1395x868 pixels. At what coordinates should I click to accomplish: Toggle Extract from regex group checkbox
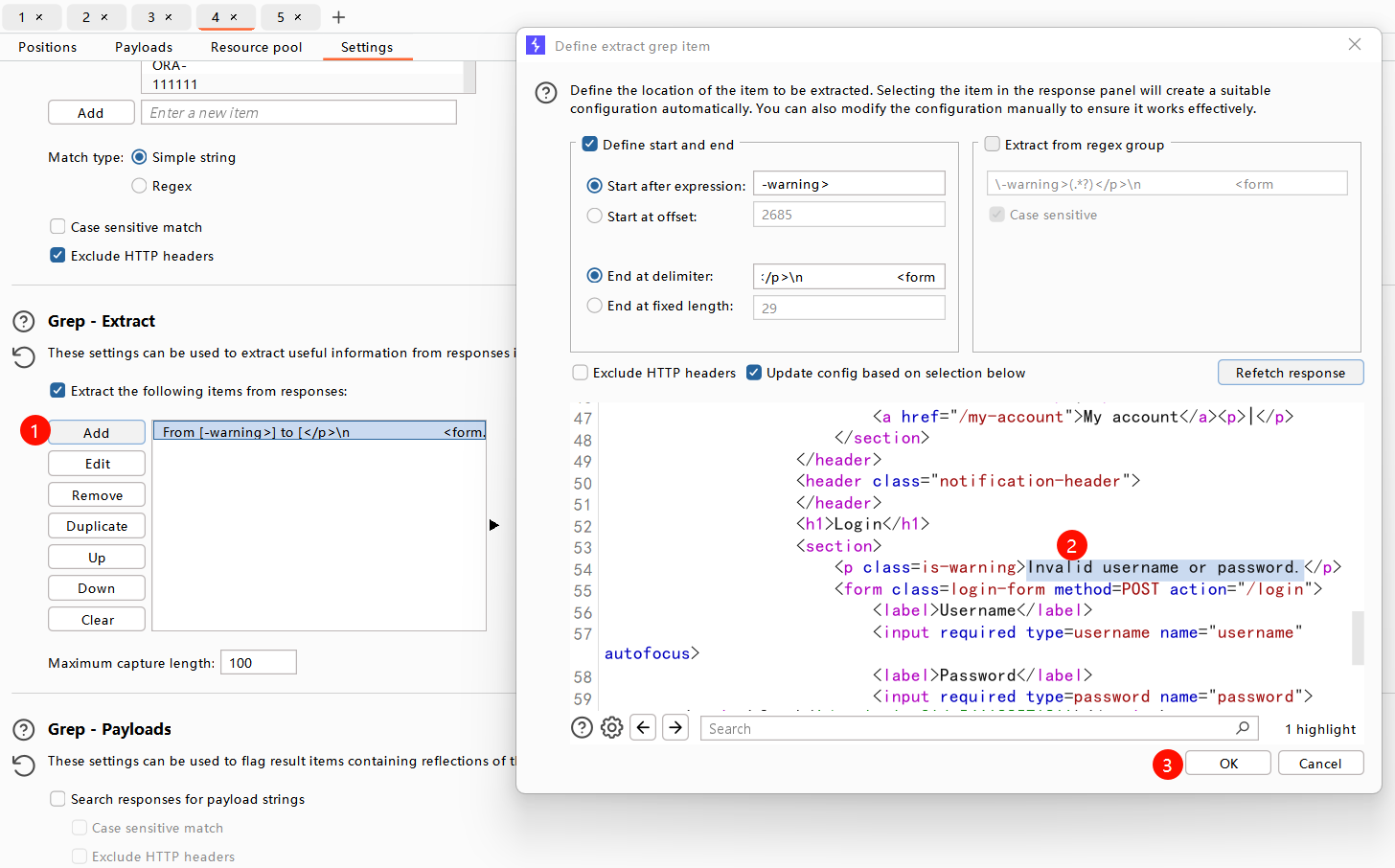[993, 145]
